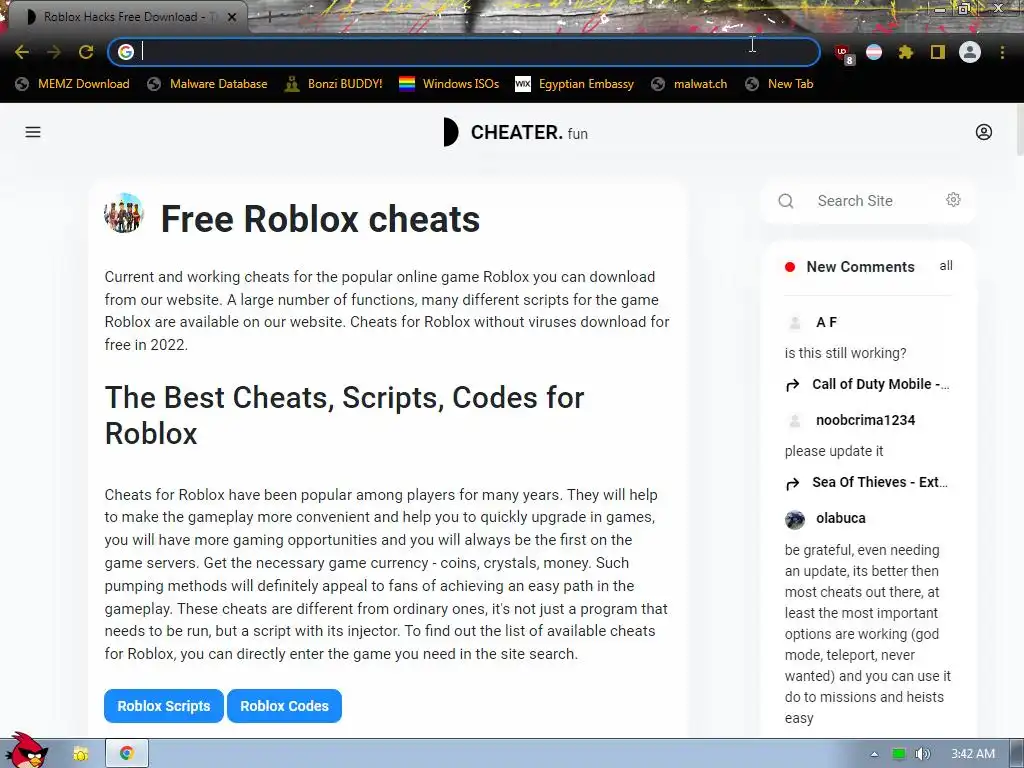Open Start menu Angry Bird icon
This screenshot has height=768, width=1024.
27,751
